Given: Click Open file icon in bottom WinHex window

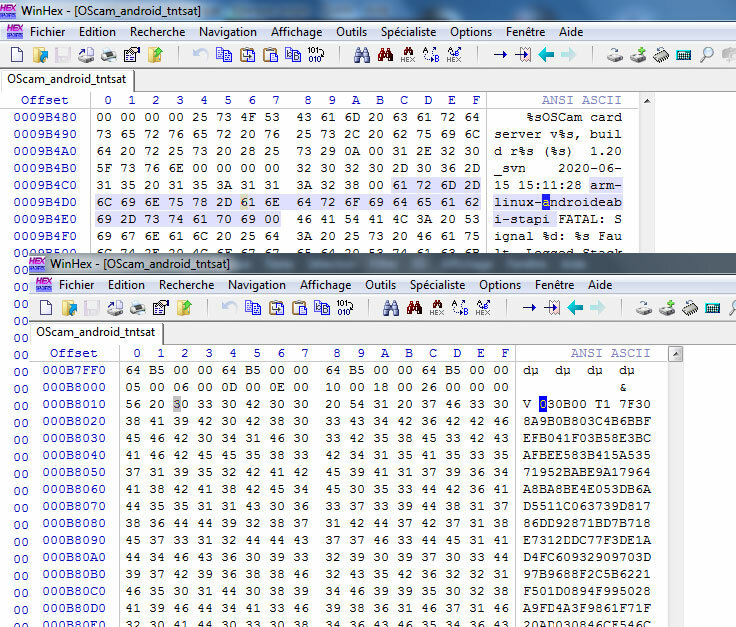Looking at the screenshot, I should [x=69, y=308].
